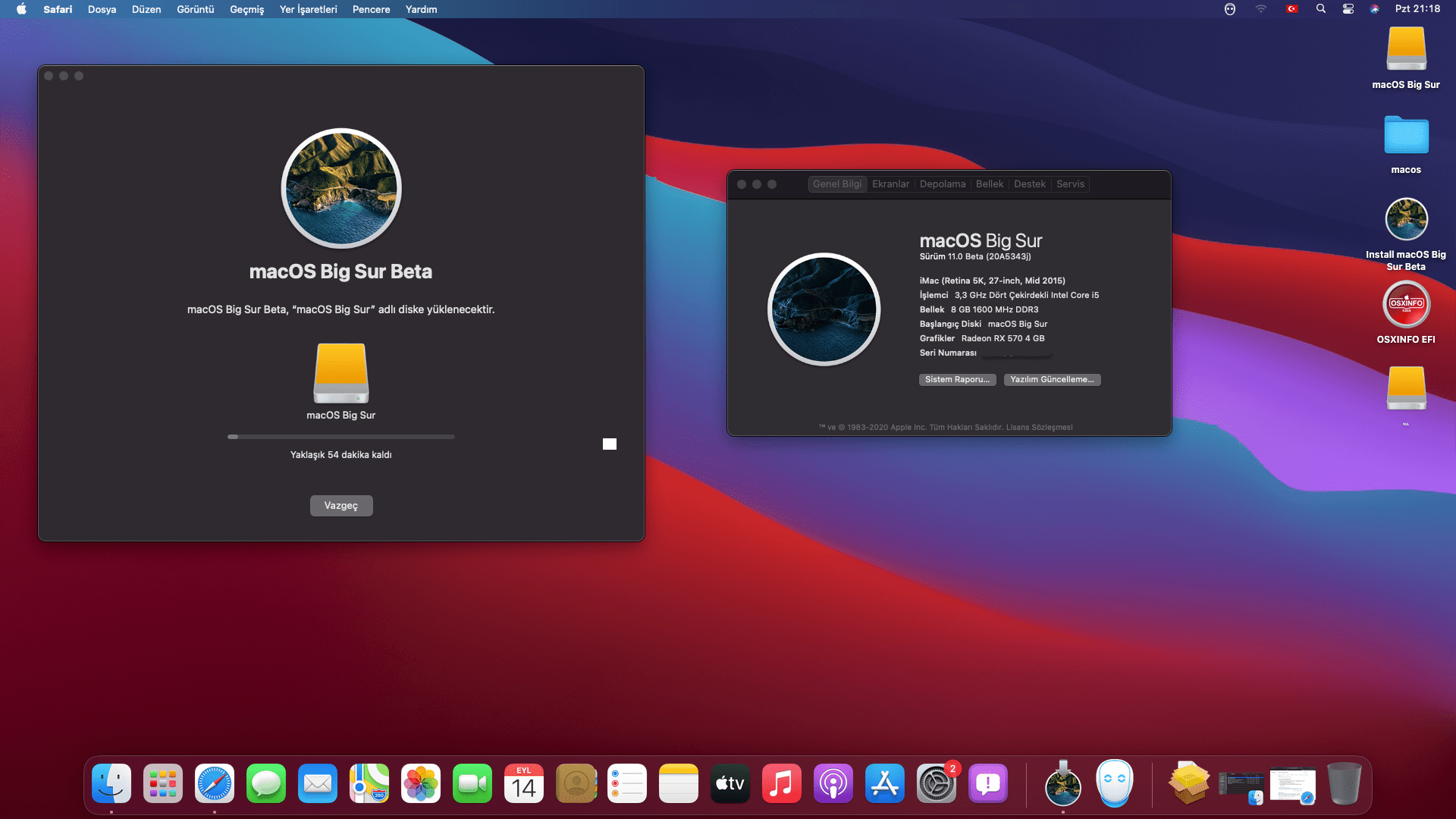The height and width of the screenshot is (819, 1456).
Task: Open the Yer İşaretleri menu
Action: [x=308, y=9]
